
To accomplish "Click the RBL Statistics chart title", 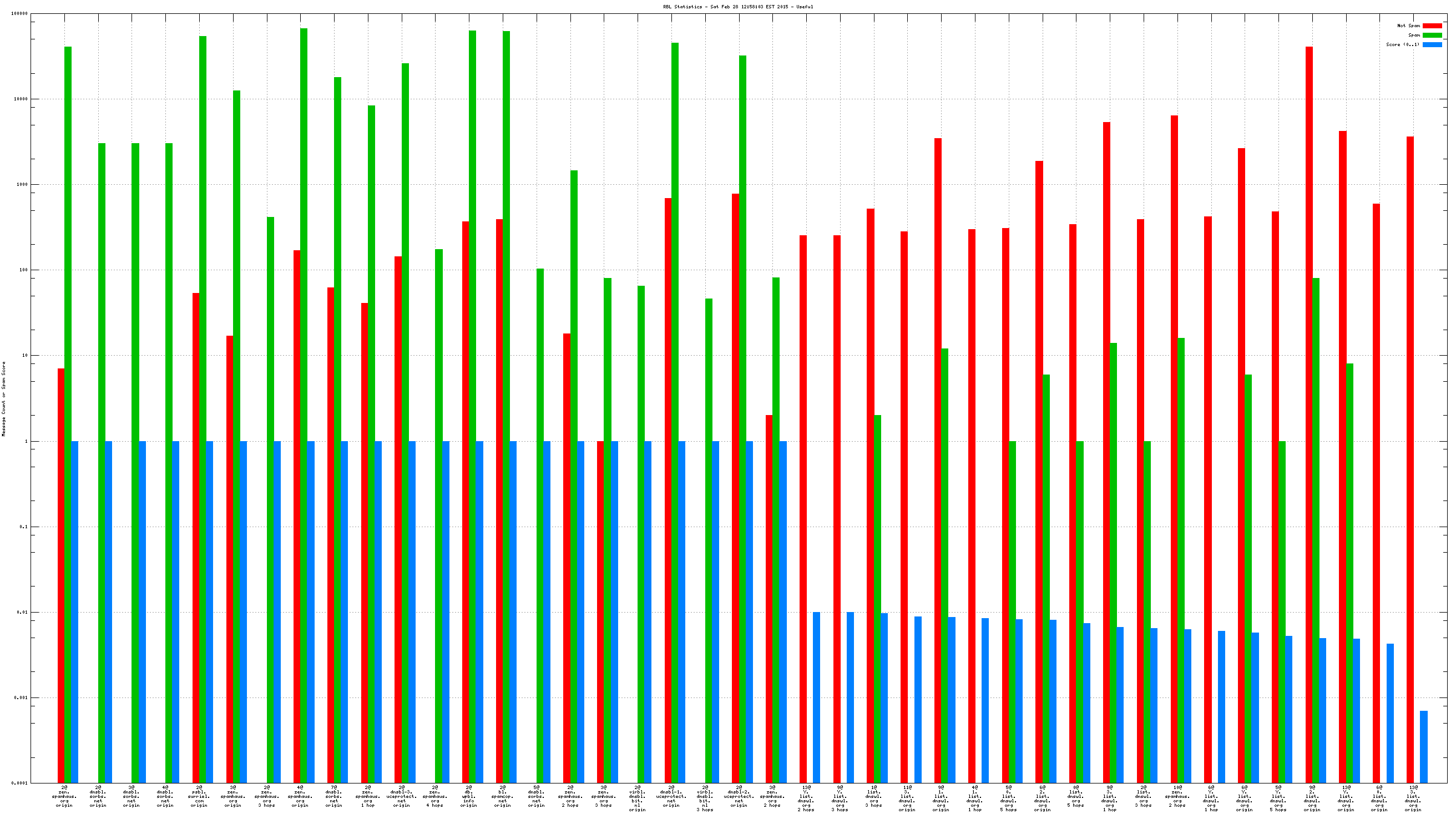I will point(737,7).
